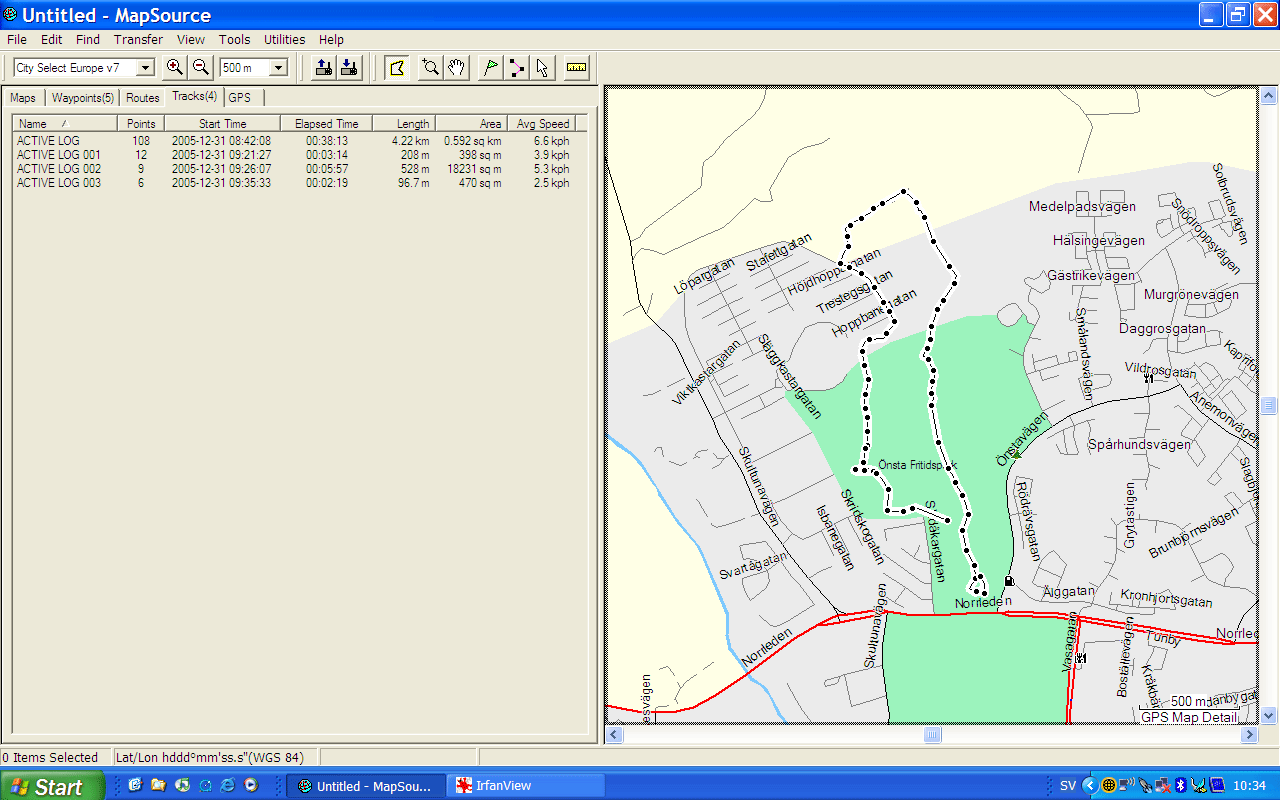Open the Utilities menu
Image resolution: width=1280 pixels, height=800 pixels.
285,40
